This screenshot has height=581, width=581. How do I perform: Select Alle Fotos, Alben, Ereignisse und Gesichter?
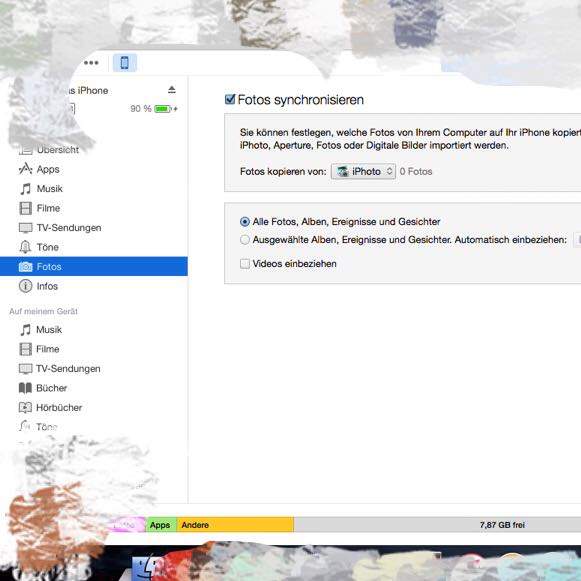[x=245, y=222]
